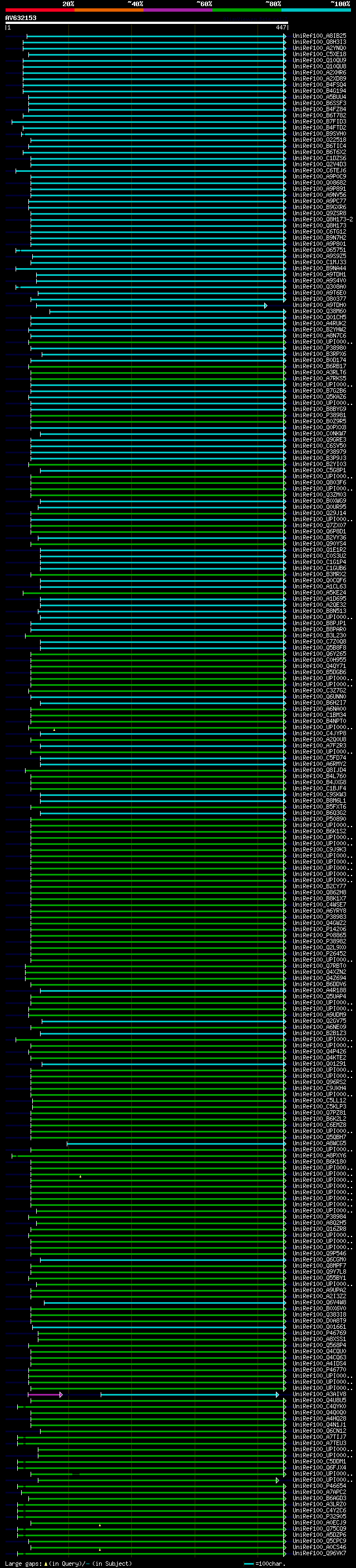This screenshot has height=1568, width=356.
Task: Open hit UniRef100_B5DGB6
Action: (x=319, y=672)
